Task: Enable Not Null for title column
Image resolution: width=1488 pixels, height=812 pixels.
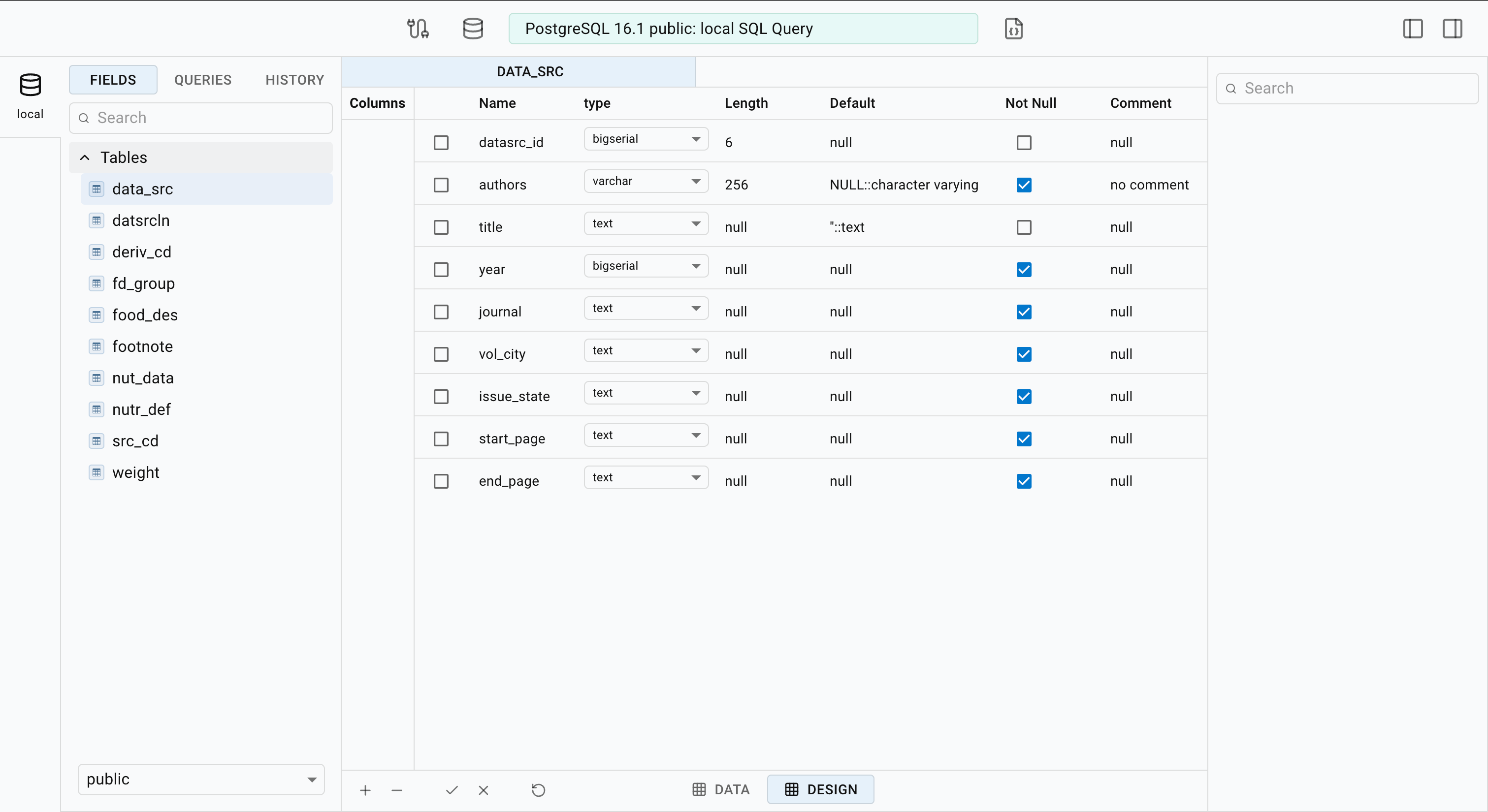Action: click(x=1024, y=227)
